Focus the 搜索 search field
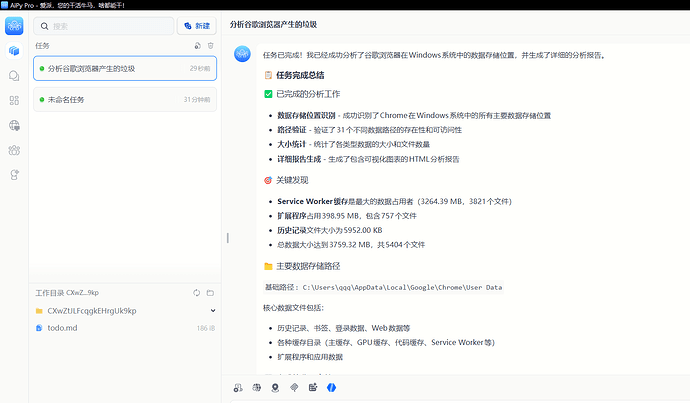The image size is (690, 403). pyautogui.click(x=104, y=26)
